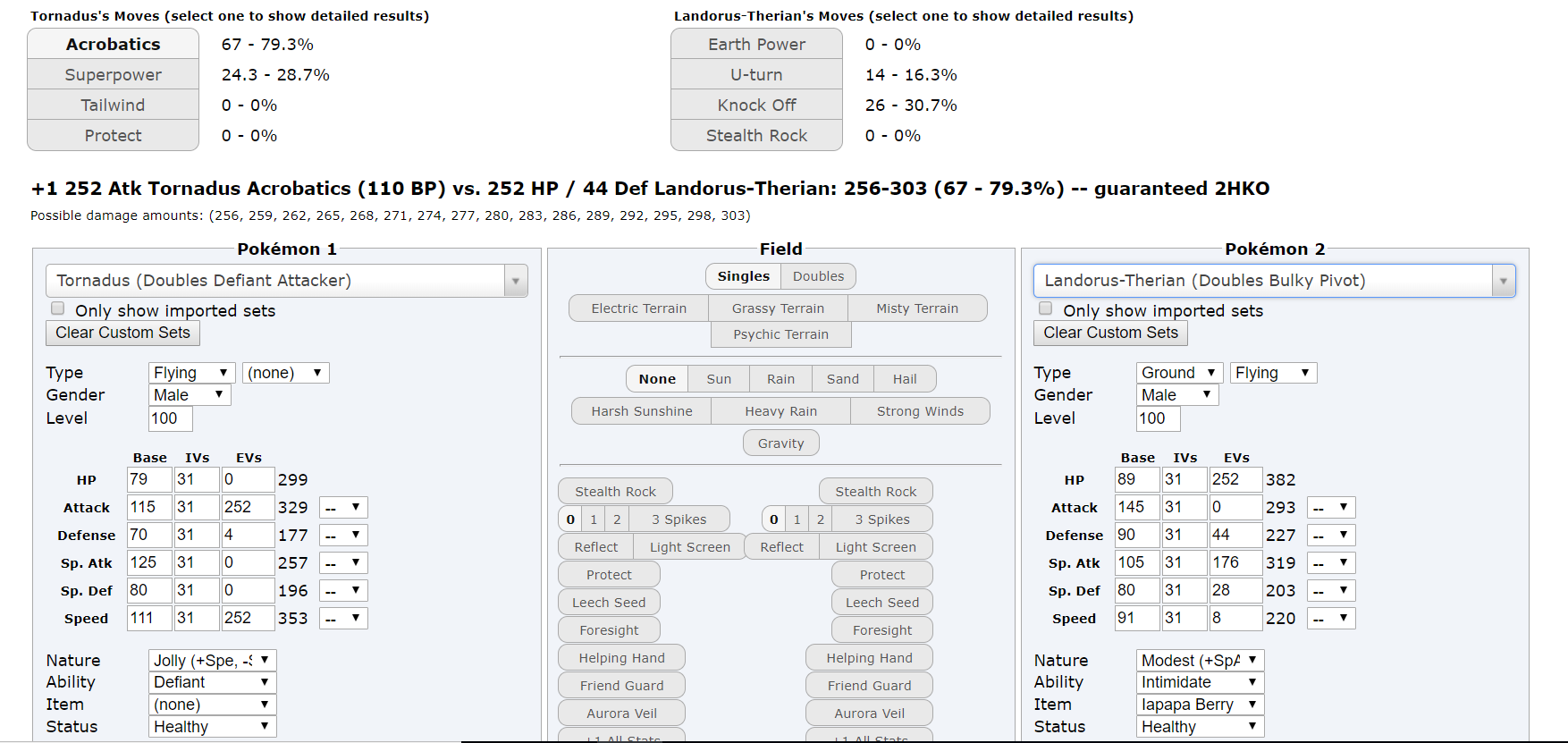Open Tornadus's primary type dropdown showing Flying

coord(192,373)
